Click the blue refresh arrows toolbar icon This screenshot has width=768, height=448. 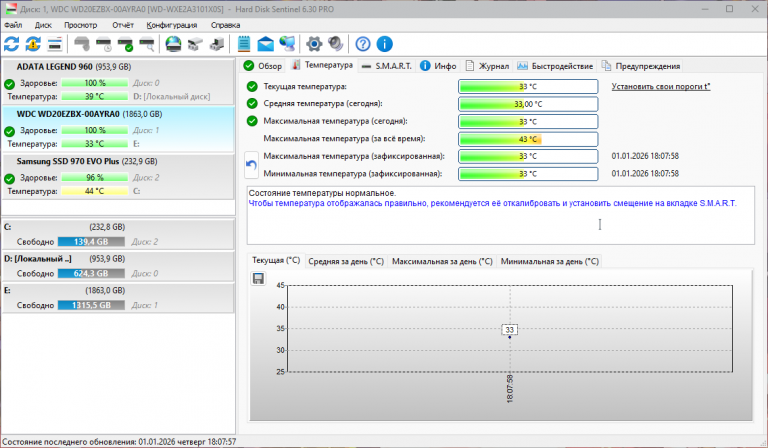click(x=12, y=44)
